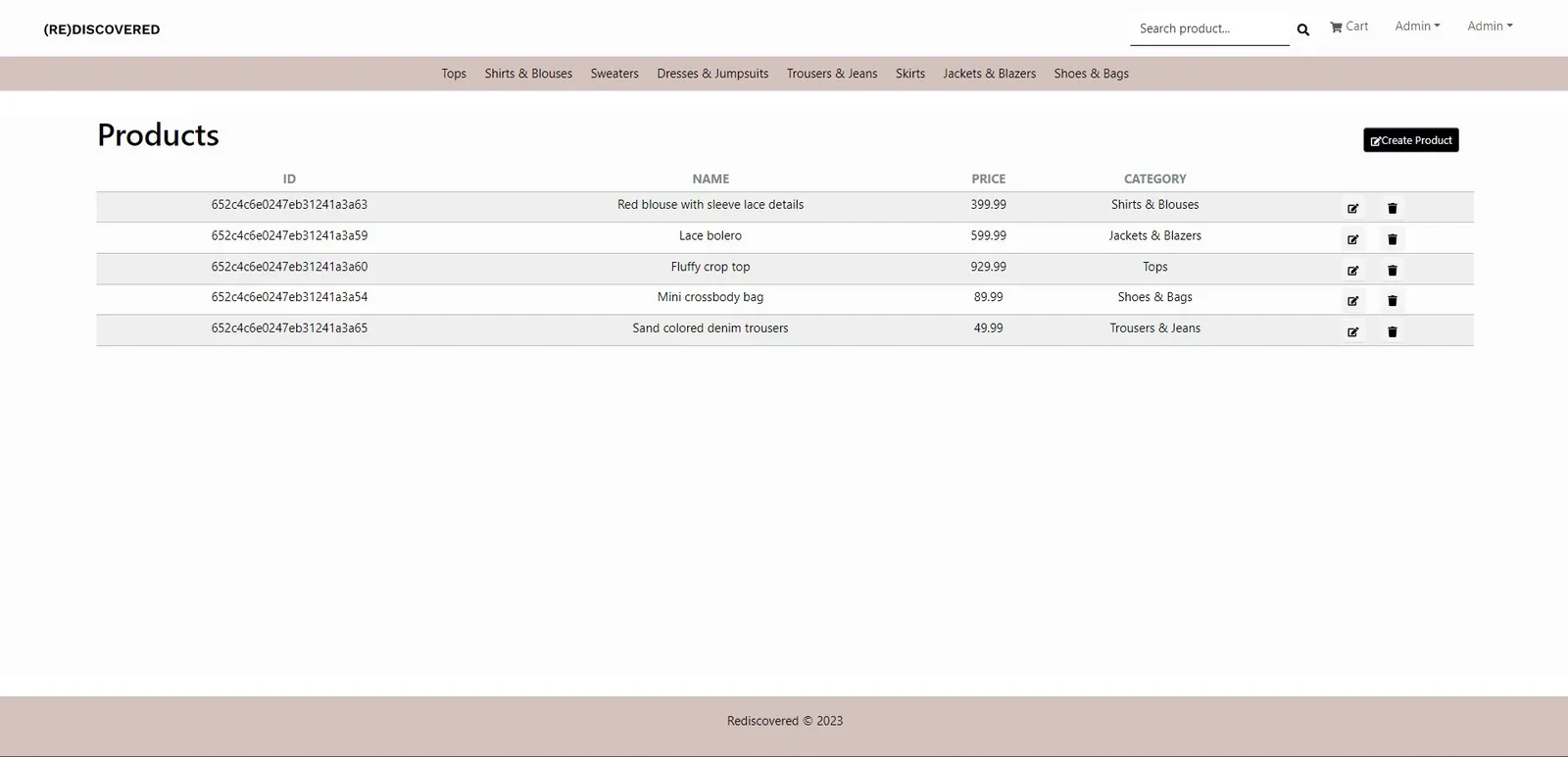Image resolution: width=1568 pixels, height=757 pixels.
Task: Edit the Lace bolero product
Action: 1352,239
